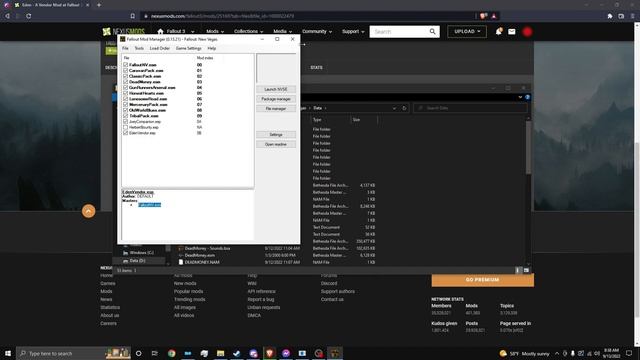Open the Windows Start menu
The height and width of the screenshot is (360, 640).
[x=7, y=353]
